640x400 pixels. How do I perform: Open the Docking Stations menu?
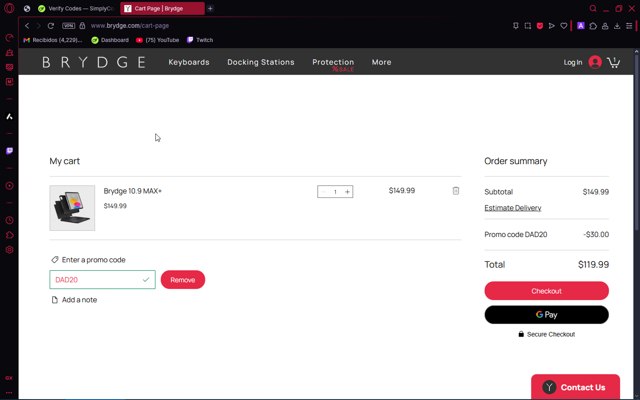261,62
